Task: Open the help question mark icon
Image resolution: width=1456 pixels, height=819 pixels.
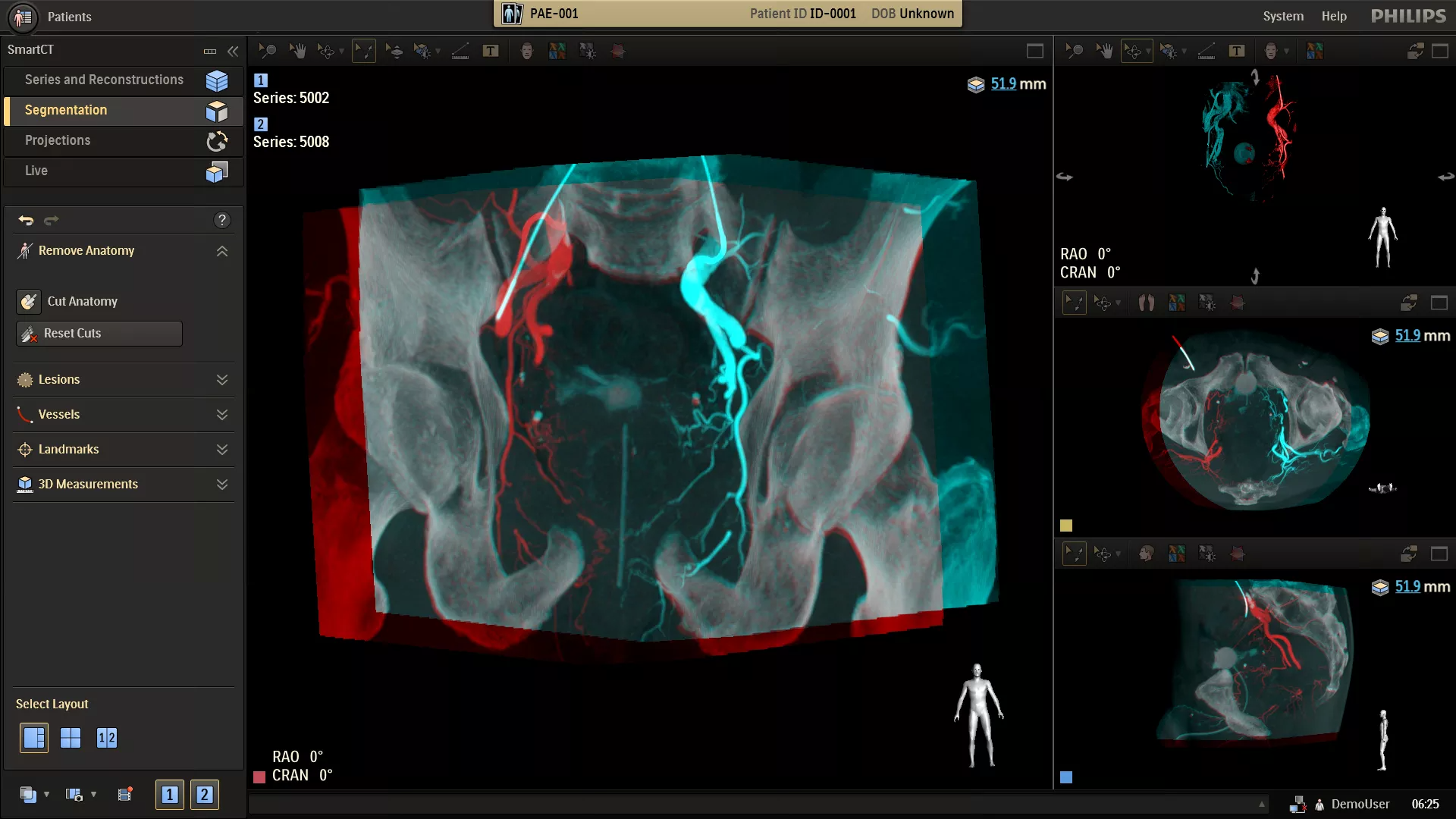Action: coord(221,220)
